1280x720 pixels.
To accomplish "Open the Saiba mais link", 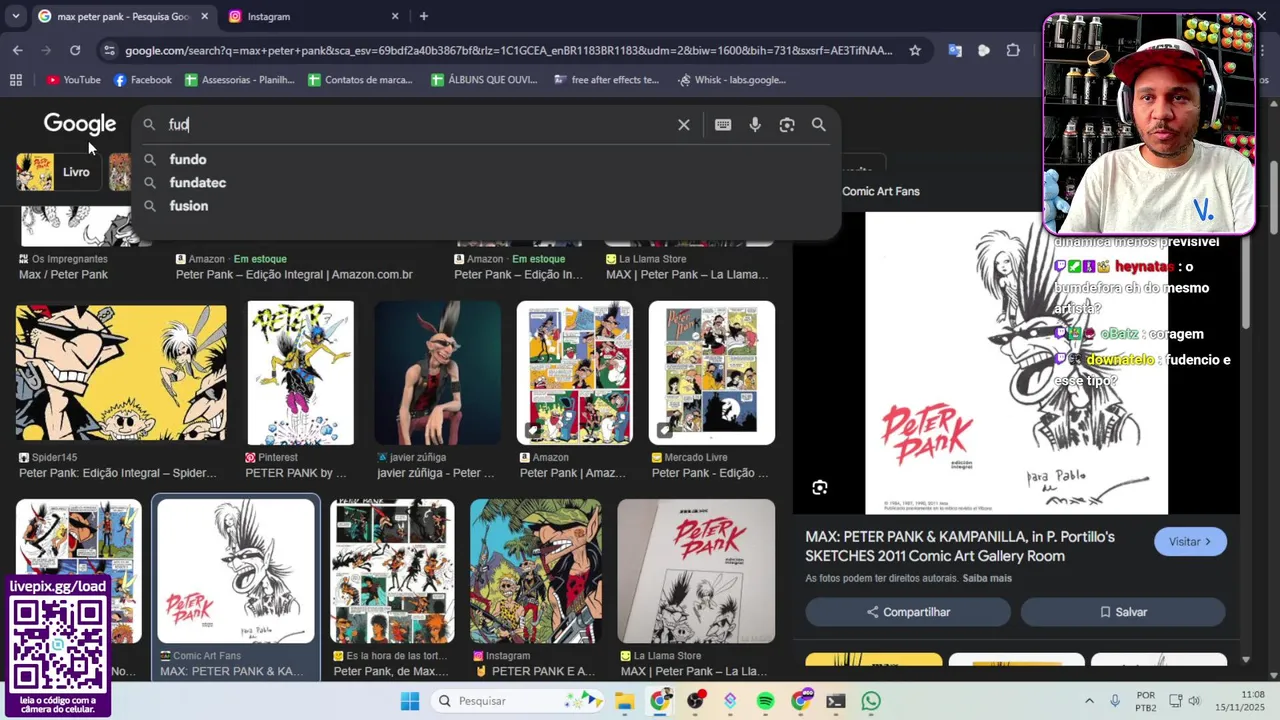I will 987,578.
